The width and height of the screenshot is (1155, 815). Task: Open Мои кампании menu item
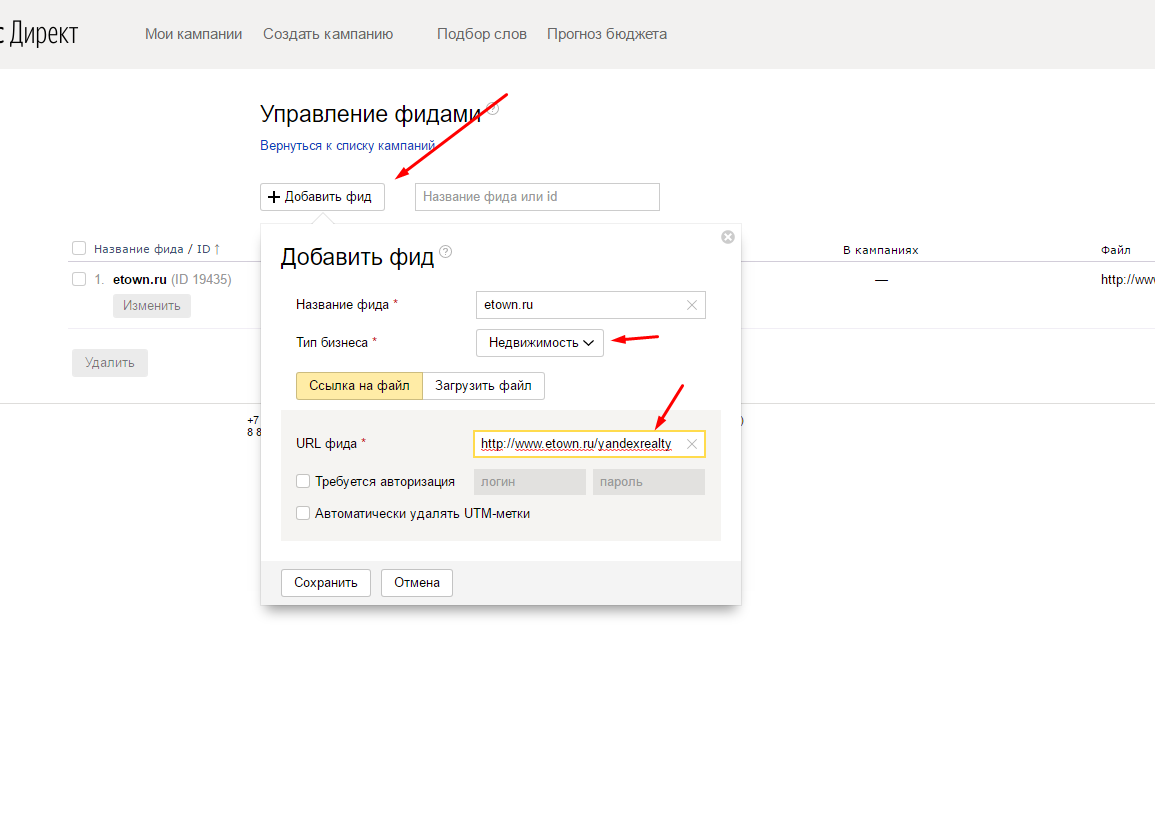tap(193, 34)
